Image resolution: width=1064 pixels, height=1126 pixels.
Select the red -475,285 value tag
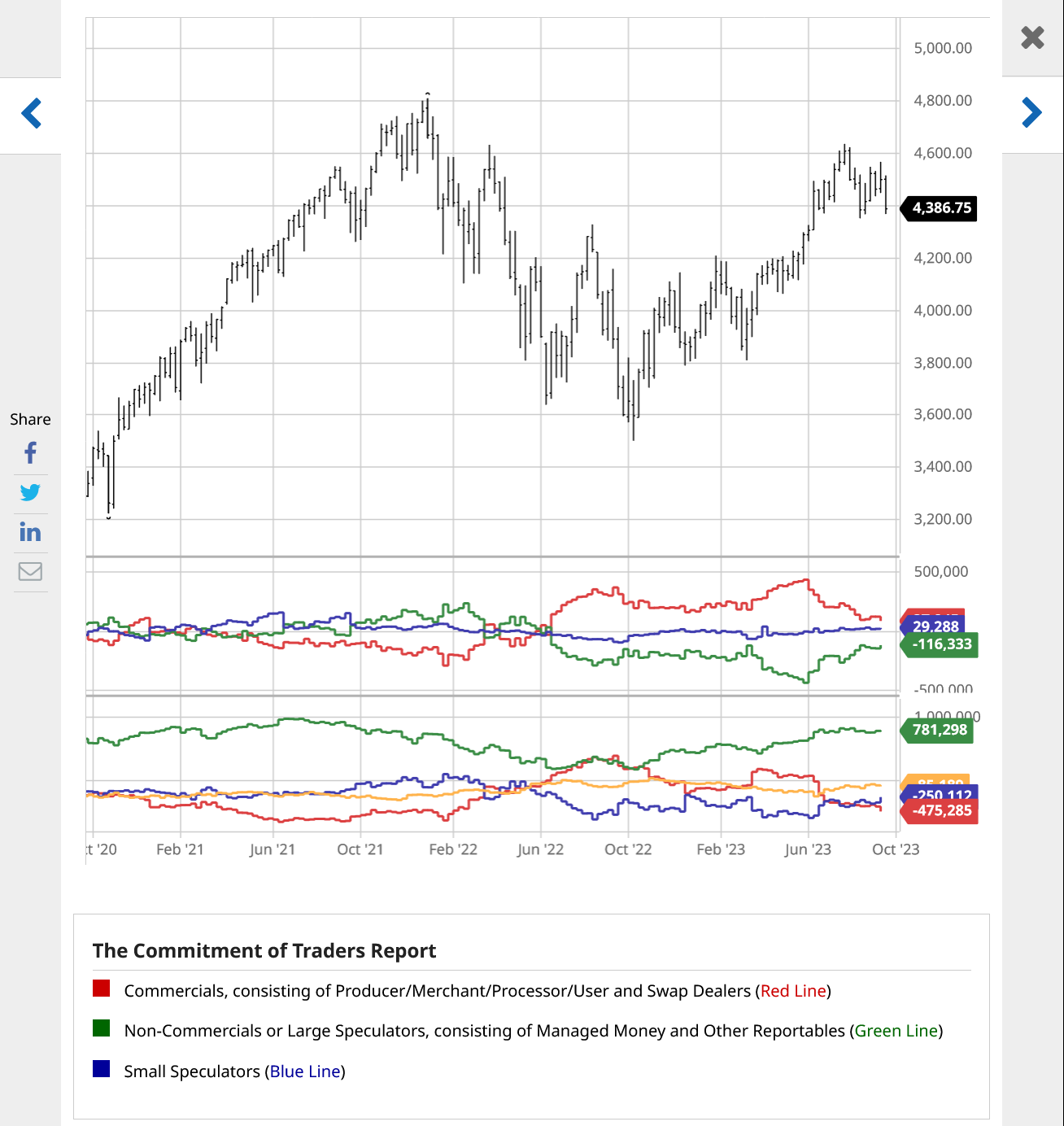click(x=941, y=811)
